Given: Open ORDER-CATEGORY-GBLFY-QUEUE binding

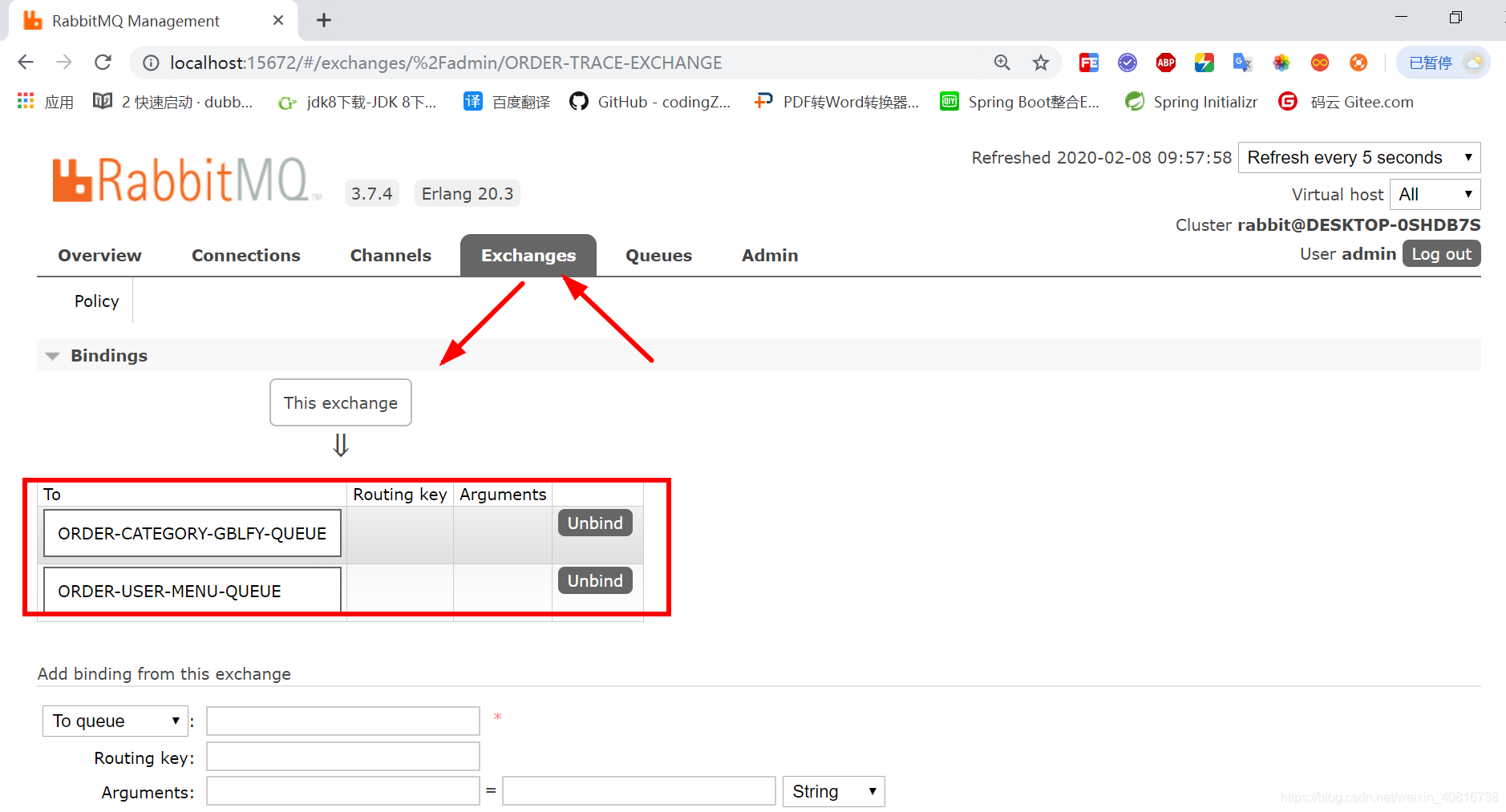Looking at the screenshot, I should tap(192, 533).
